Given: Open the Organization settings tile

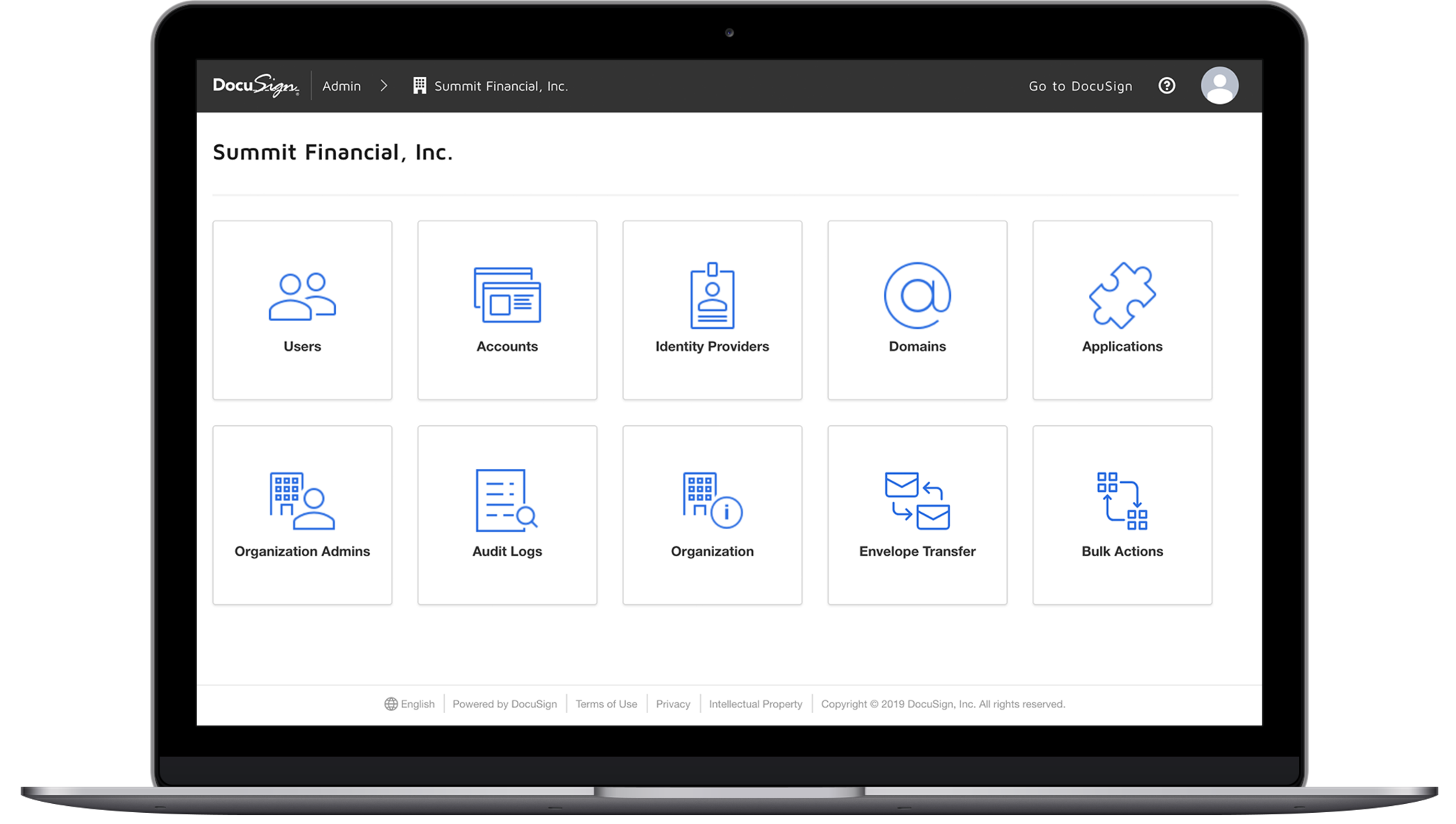Looking at the screenshot, I should (x=711, y=515).
